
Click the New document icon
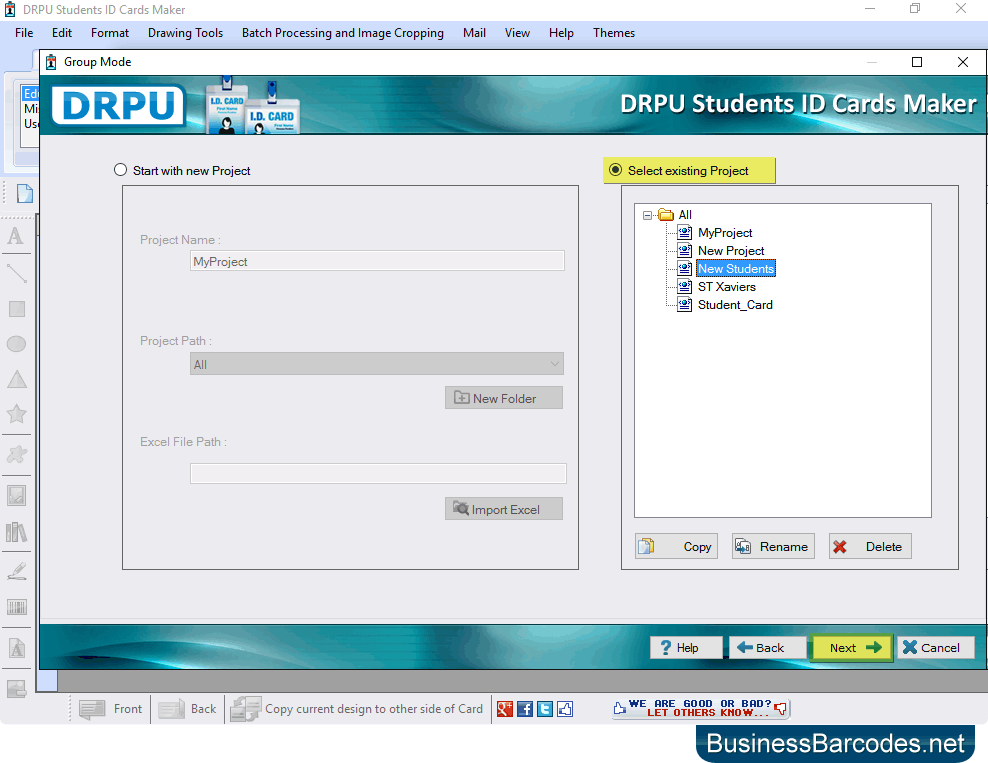coord(25,193)
